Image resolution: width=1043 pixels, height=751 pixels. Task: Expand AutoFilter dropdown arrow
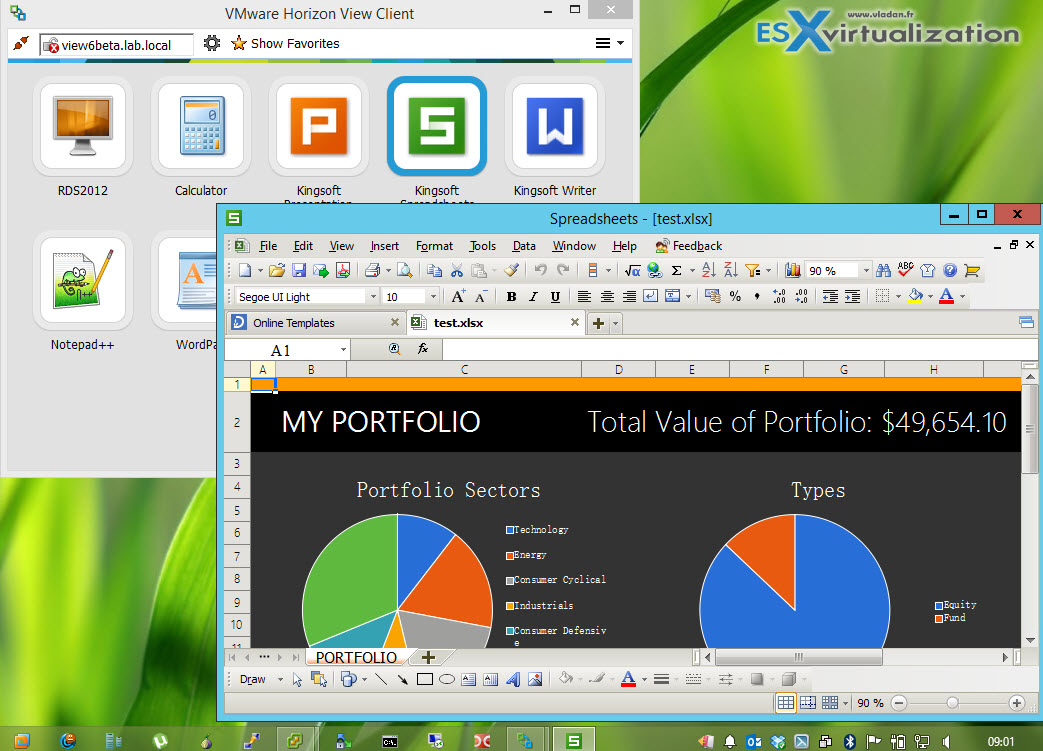(768, 271)
